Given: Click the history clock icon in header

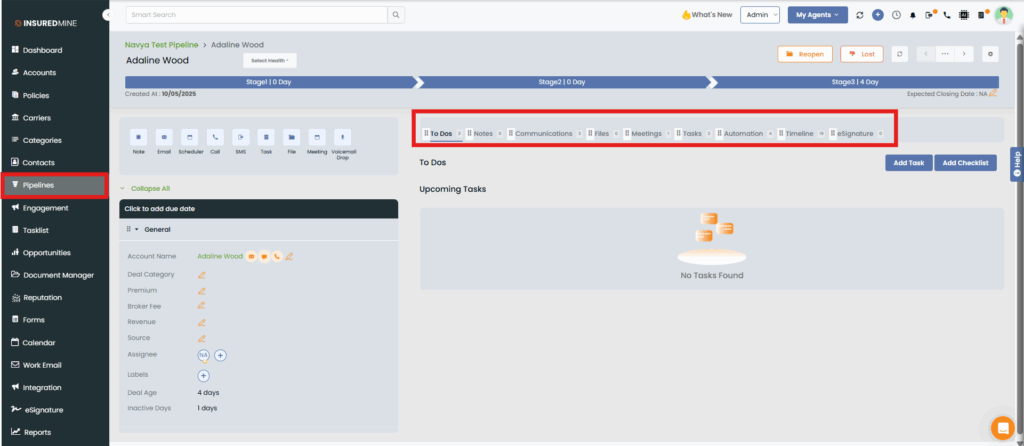Looking at the screenshot, I should (896, 15).
